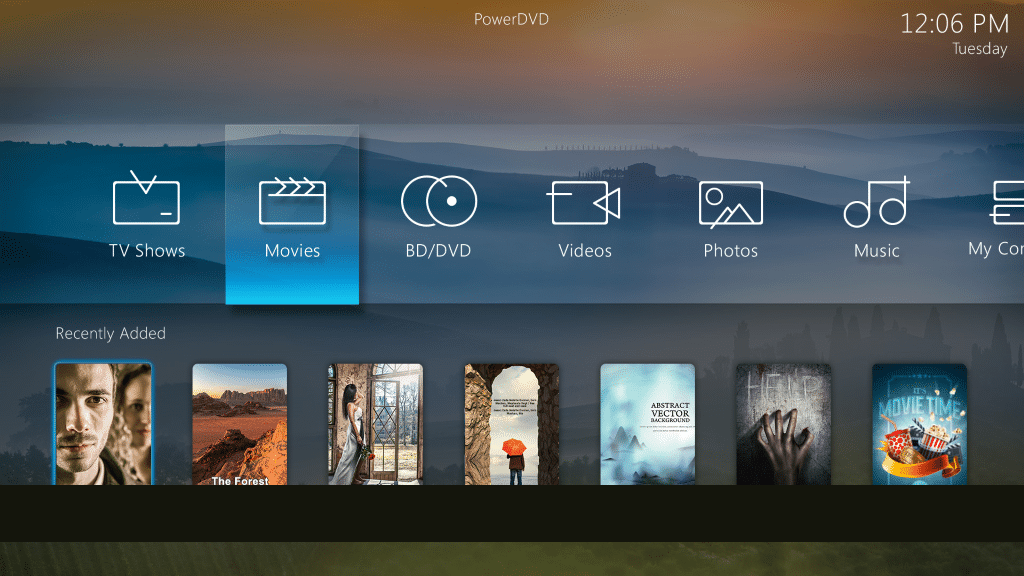The image size is (1024, 576).
Task: Select the Movies clapperboard icon
Action: (x=292, y=201)
